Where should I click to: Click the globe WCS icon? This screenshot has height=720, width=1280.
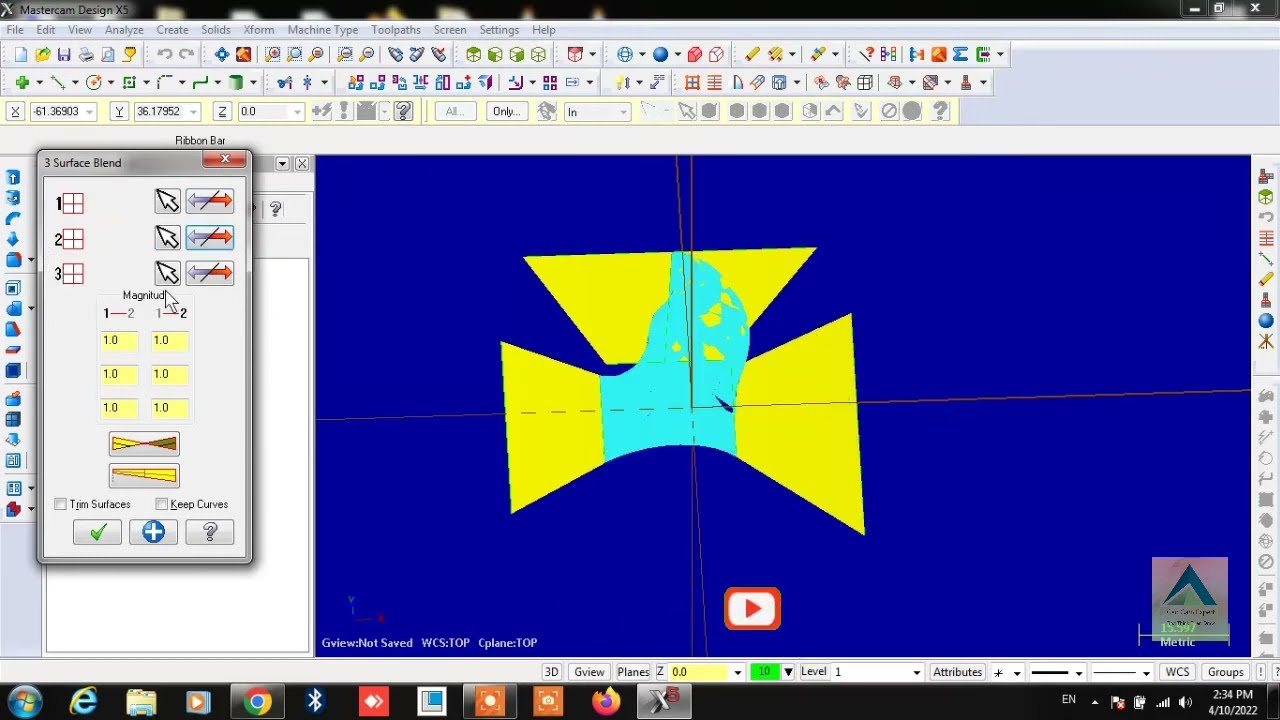pos(625,54)
